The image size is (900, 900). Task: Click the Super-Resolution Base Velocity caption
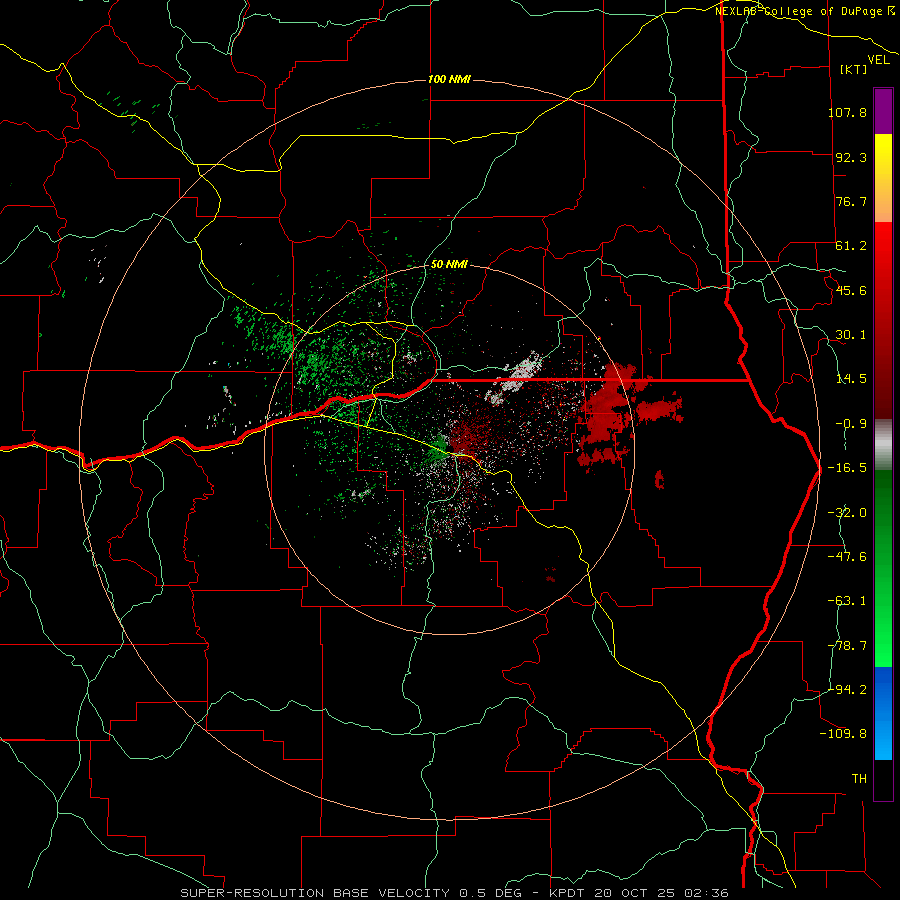[x=454, y=893]
